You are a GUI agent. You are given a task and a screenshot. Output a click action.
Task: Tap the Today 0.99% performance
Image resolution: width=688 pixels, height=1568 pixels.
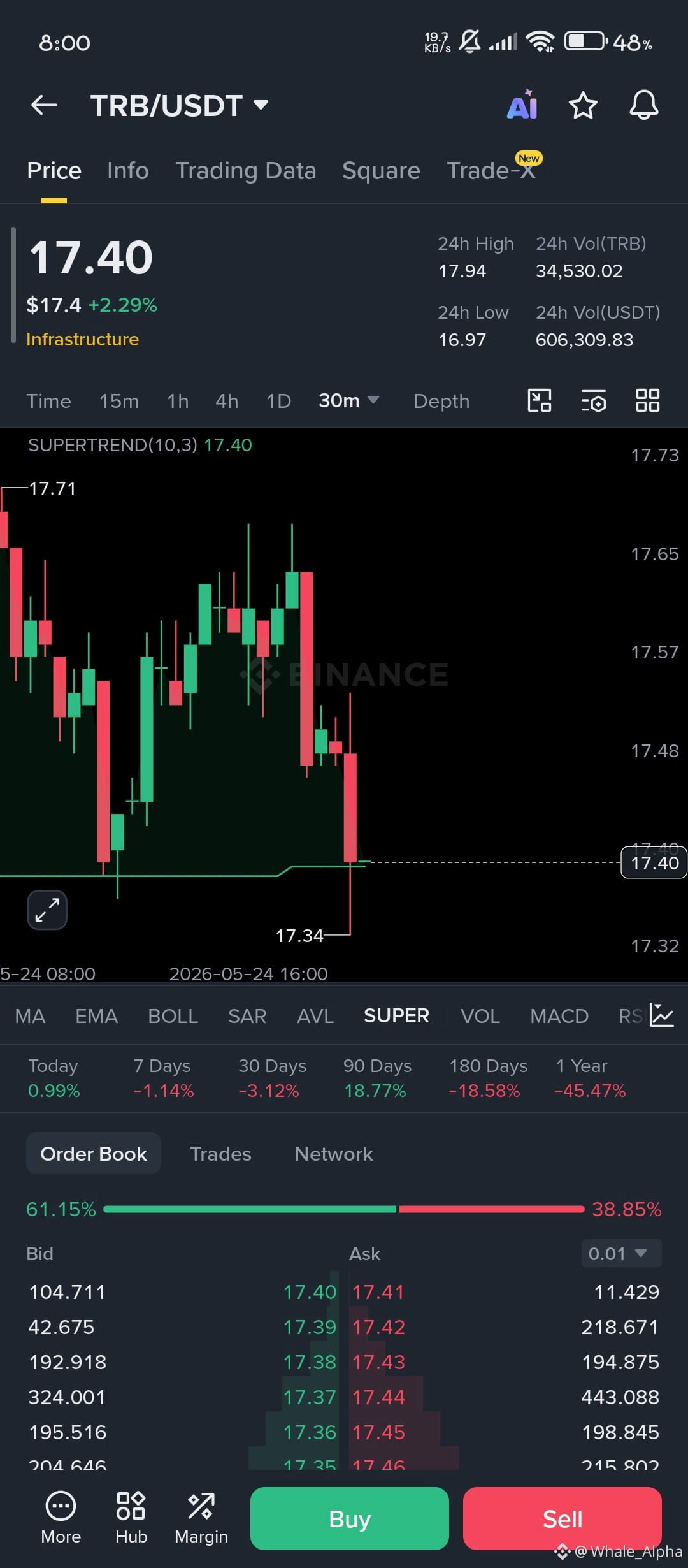(x=54, y=1078)
